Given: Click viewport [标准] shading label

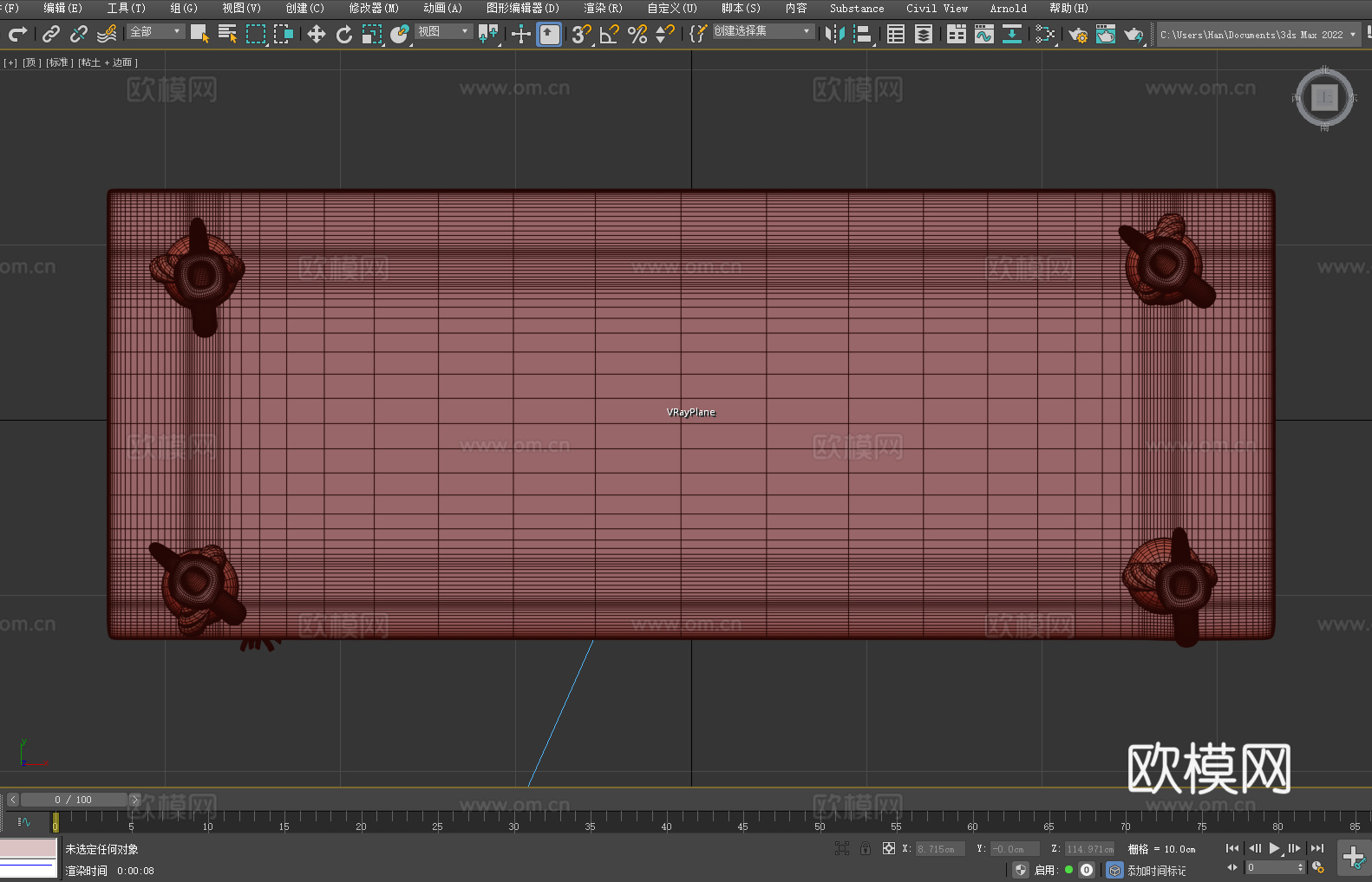Looking at the screenshot, I should (59, 62).
